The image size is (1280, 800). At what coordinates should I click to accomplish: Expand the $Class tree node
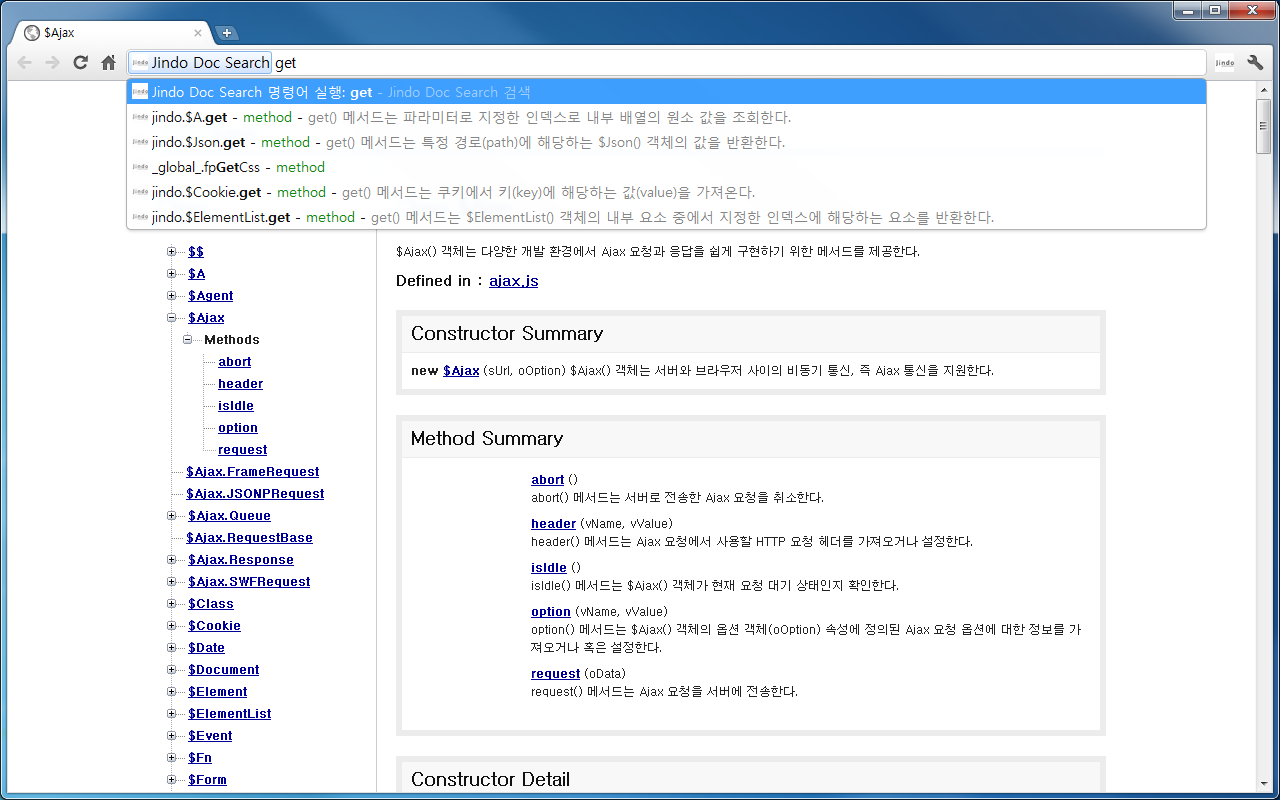[x=171, y=604]
